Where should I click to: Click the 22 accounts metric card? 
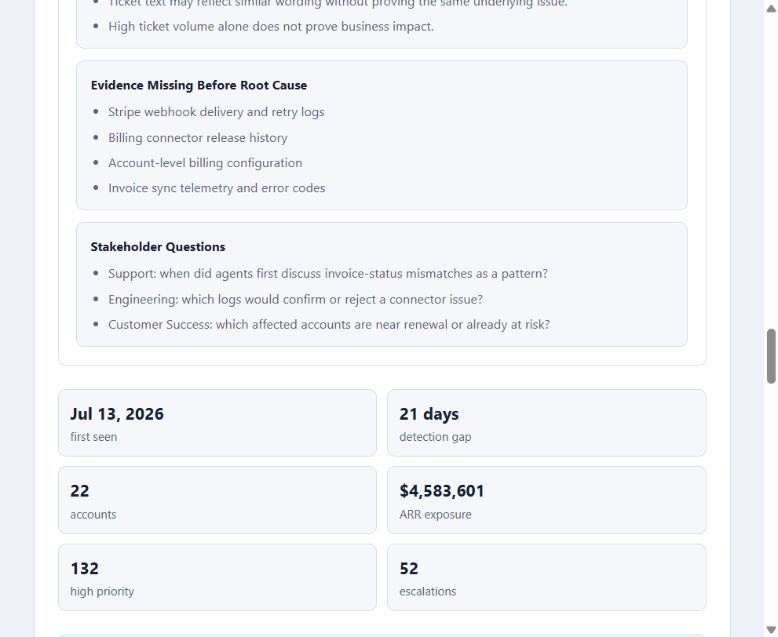pyautogui.click(x=217, y=500)
